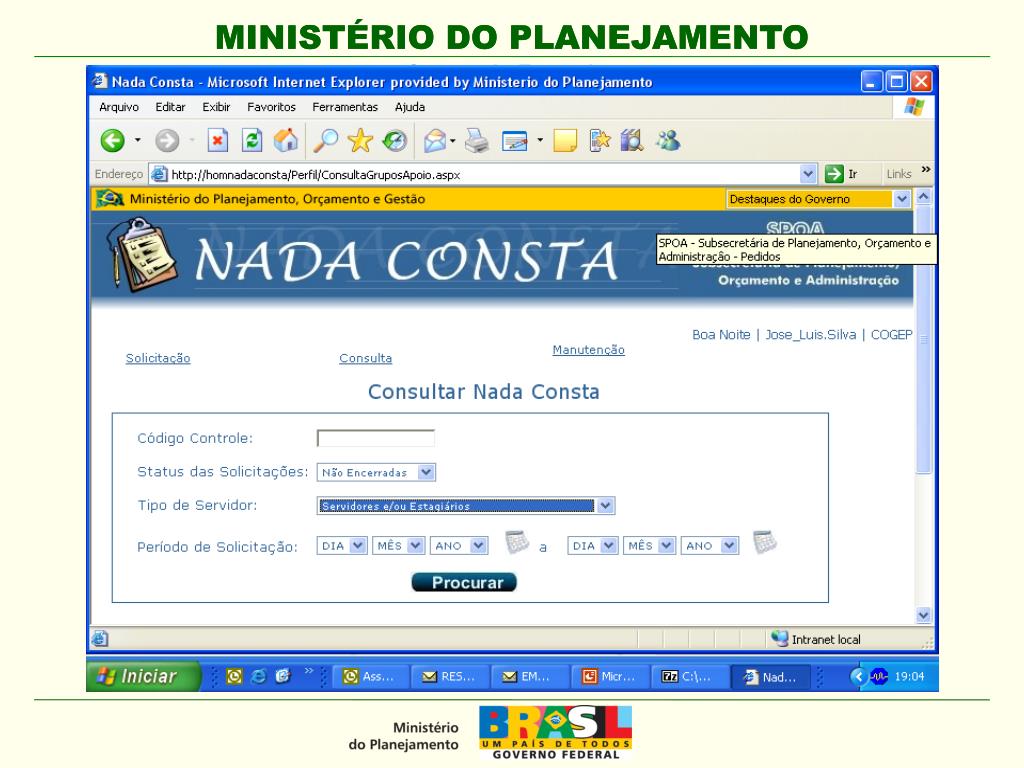Click the Jose_Luis.Silva user link

(810, 334)
